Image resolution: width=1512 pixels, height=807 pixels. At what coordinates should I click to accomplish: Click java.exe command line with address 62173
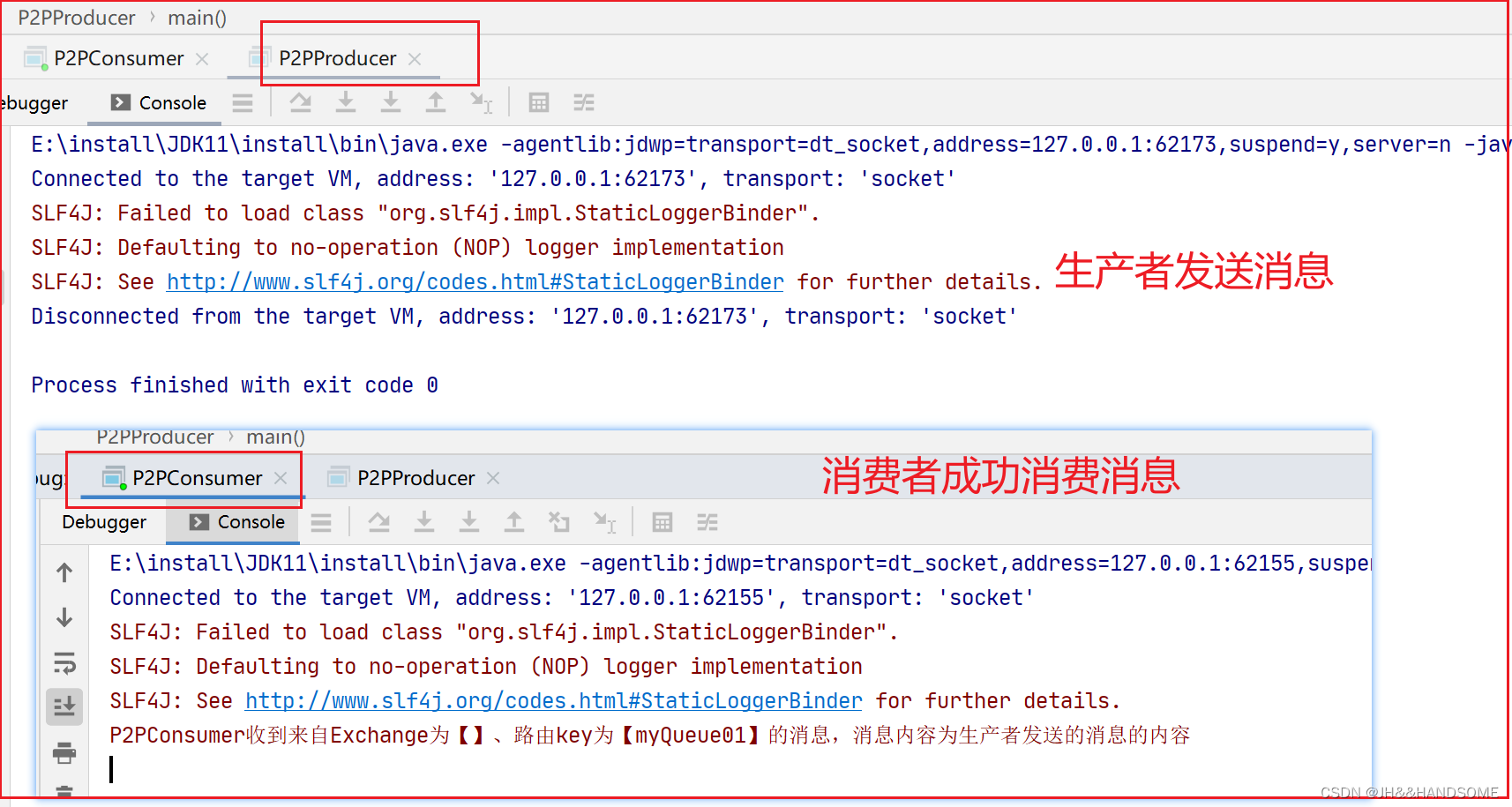coord(769,145)
